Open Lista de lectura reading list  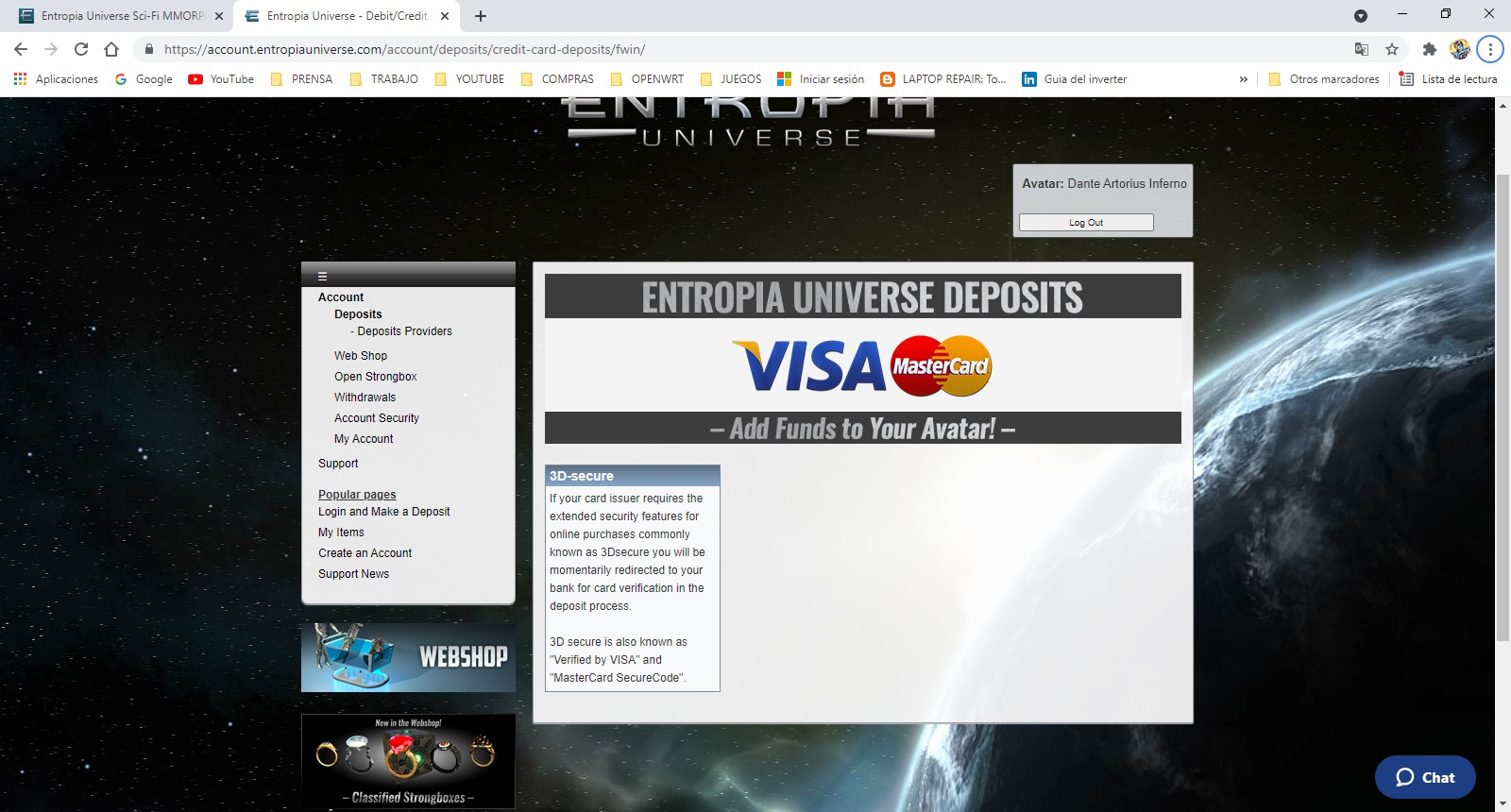tap(1449, 79)
